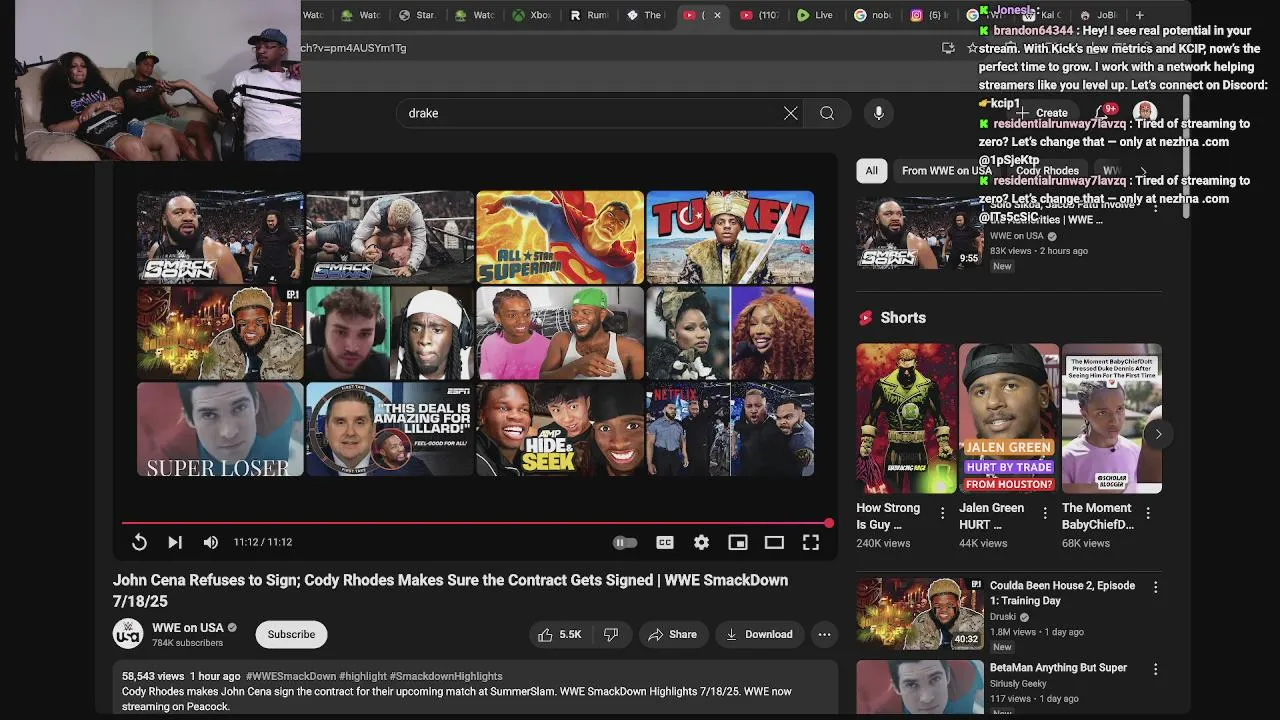Open the player settings gear menu
Viewport: 1280px width, 720px height.
click(701, 542)
